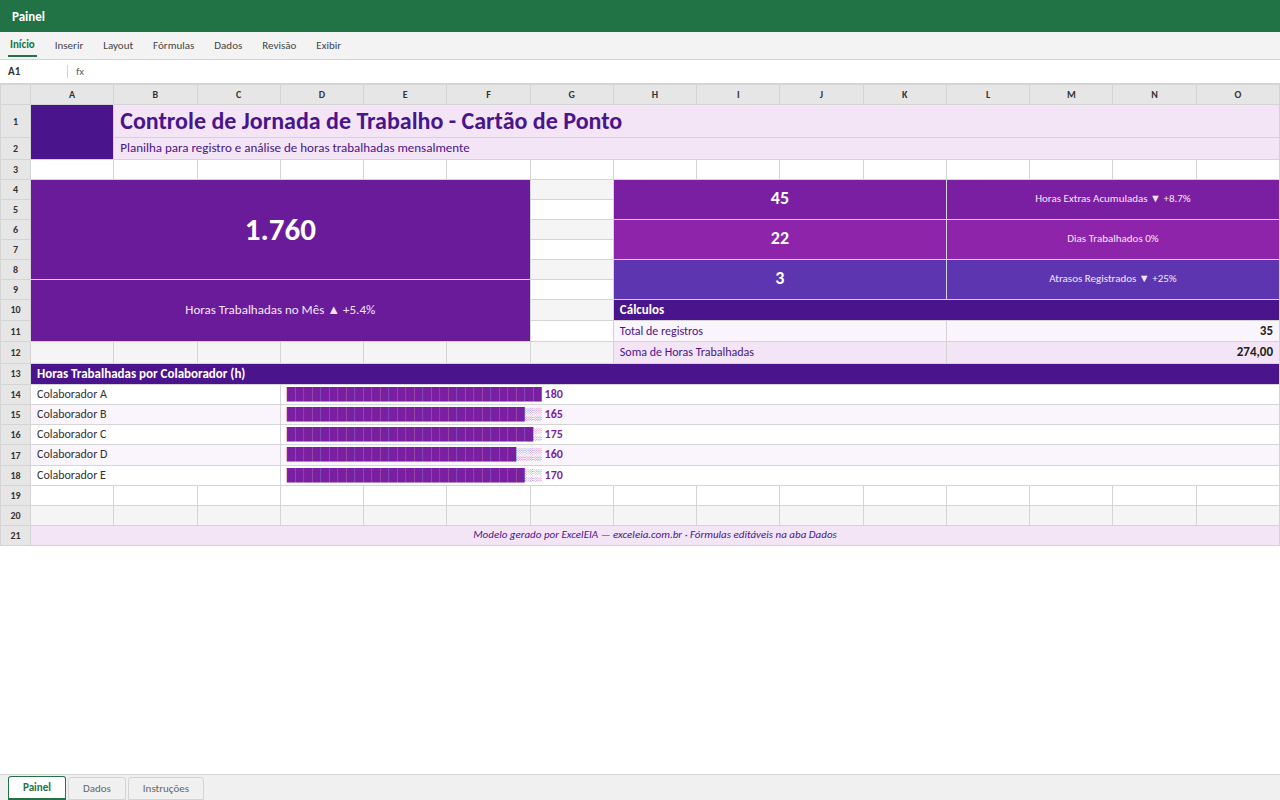Viewport: 1280px width, 800px height.
Task: Select 'Horas Extras Acumuladas' label
Action: point(1113,199)
